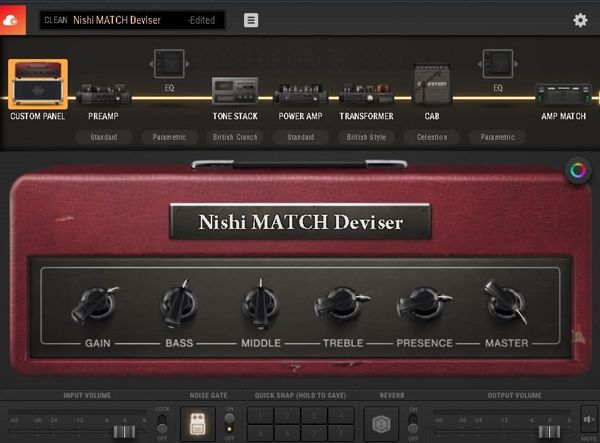
Task: Click the TONE STACK label
Action: 235,116
